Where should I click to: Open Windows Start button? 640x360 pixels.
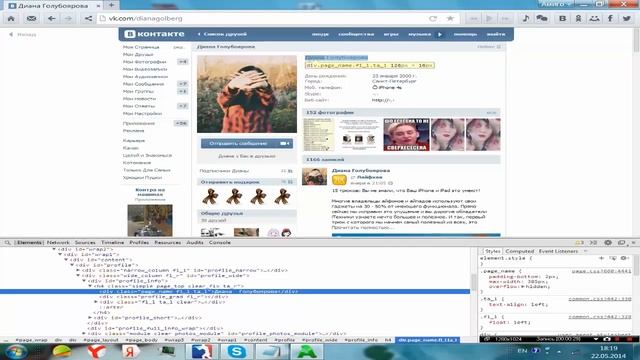pyautogui.click(x=16, y=351)
